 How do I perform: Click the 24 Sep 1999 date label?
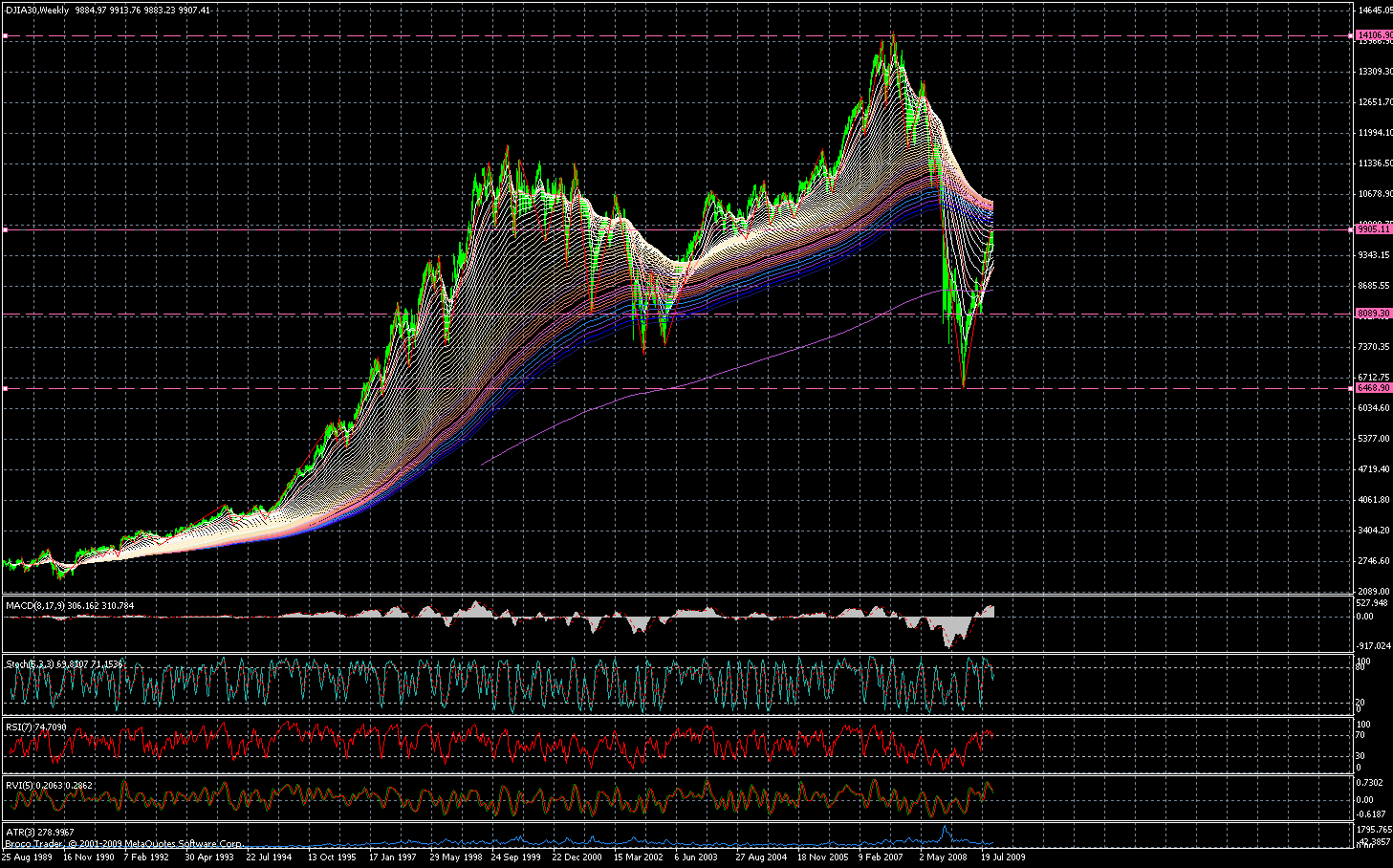coord(516,857)
